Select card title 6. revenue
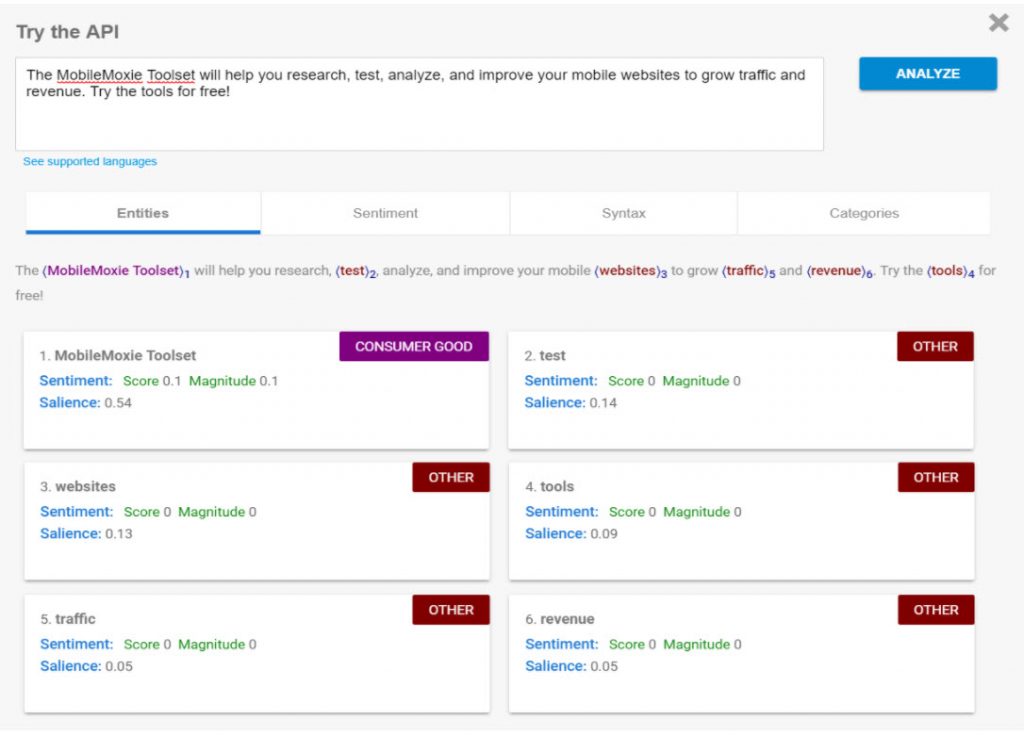 [560, 618]
